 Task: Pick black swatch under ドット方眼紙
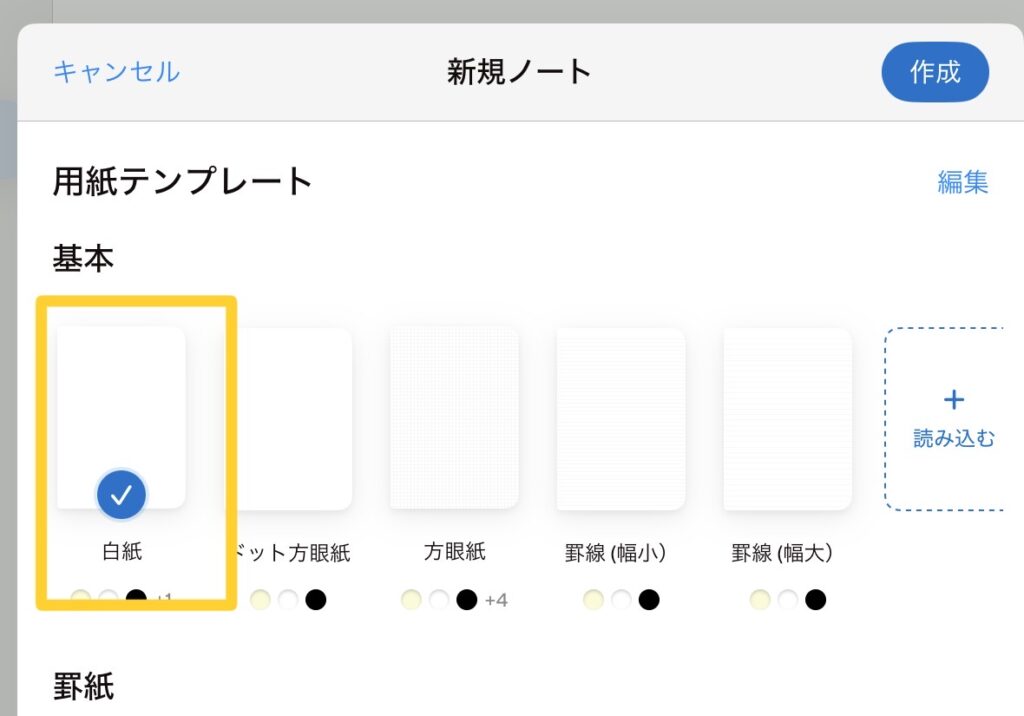tap(316, 600)
